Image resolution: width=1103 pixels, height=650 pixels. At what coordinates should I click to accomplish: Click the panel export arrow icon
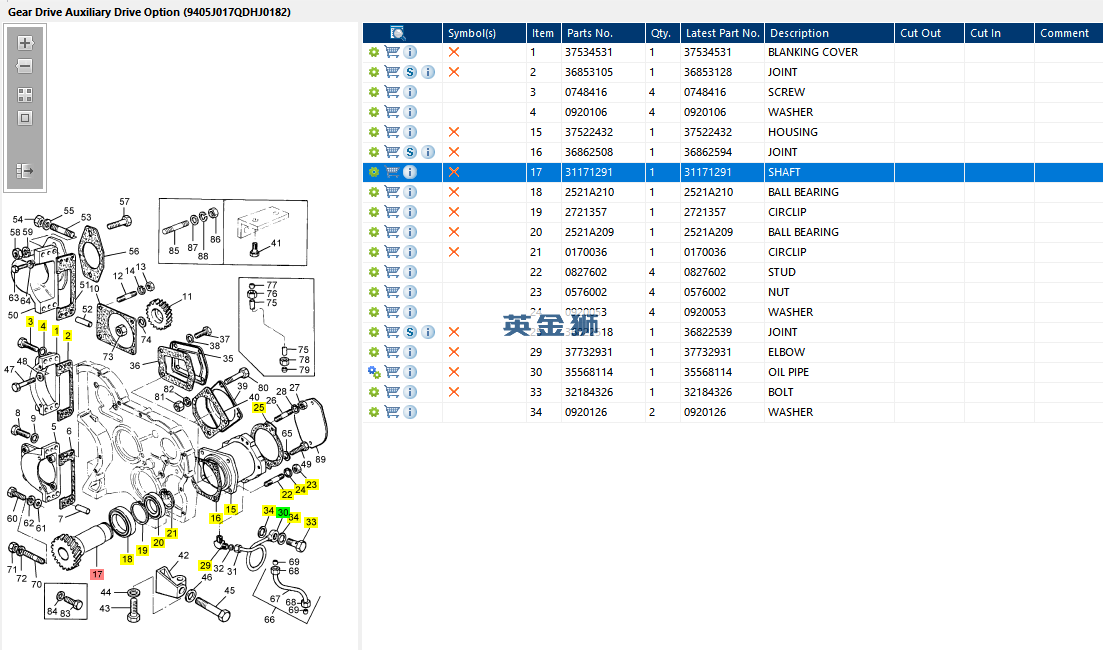[x=25, y=170]
